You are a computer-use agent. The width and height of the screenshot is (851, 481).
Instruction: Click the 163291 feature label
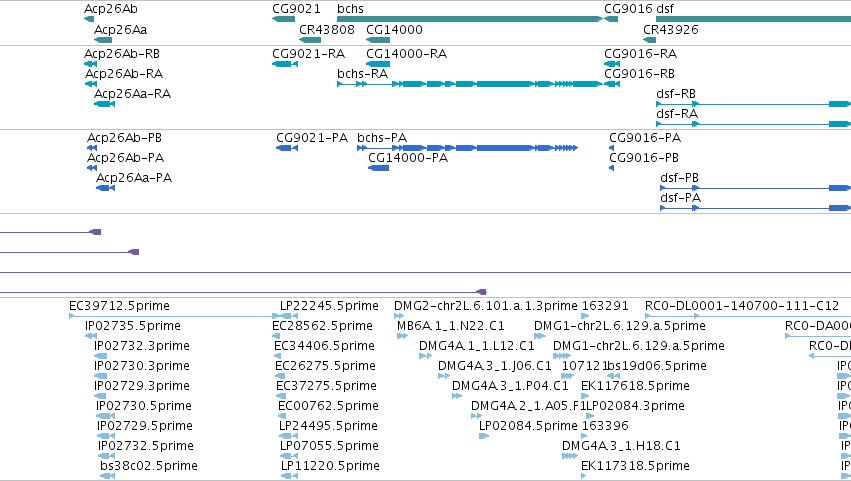click(x=605, y=306)
